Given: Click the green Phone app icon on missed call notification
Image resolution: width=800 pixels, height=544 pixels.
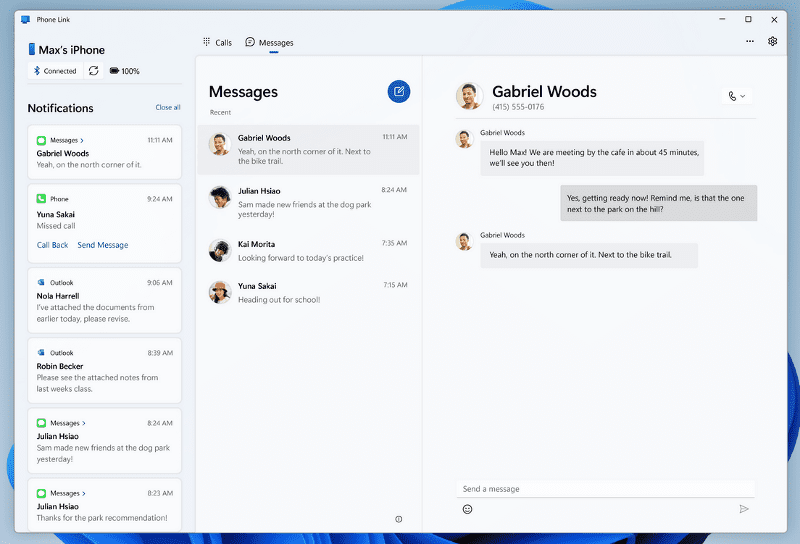Looking at the screenshot, I should [x=41, y=199].
